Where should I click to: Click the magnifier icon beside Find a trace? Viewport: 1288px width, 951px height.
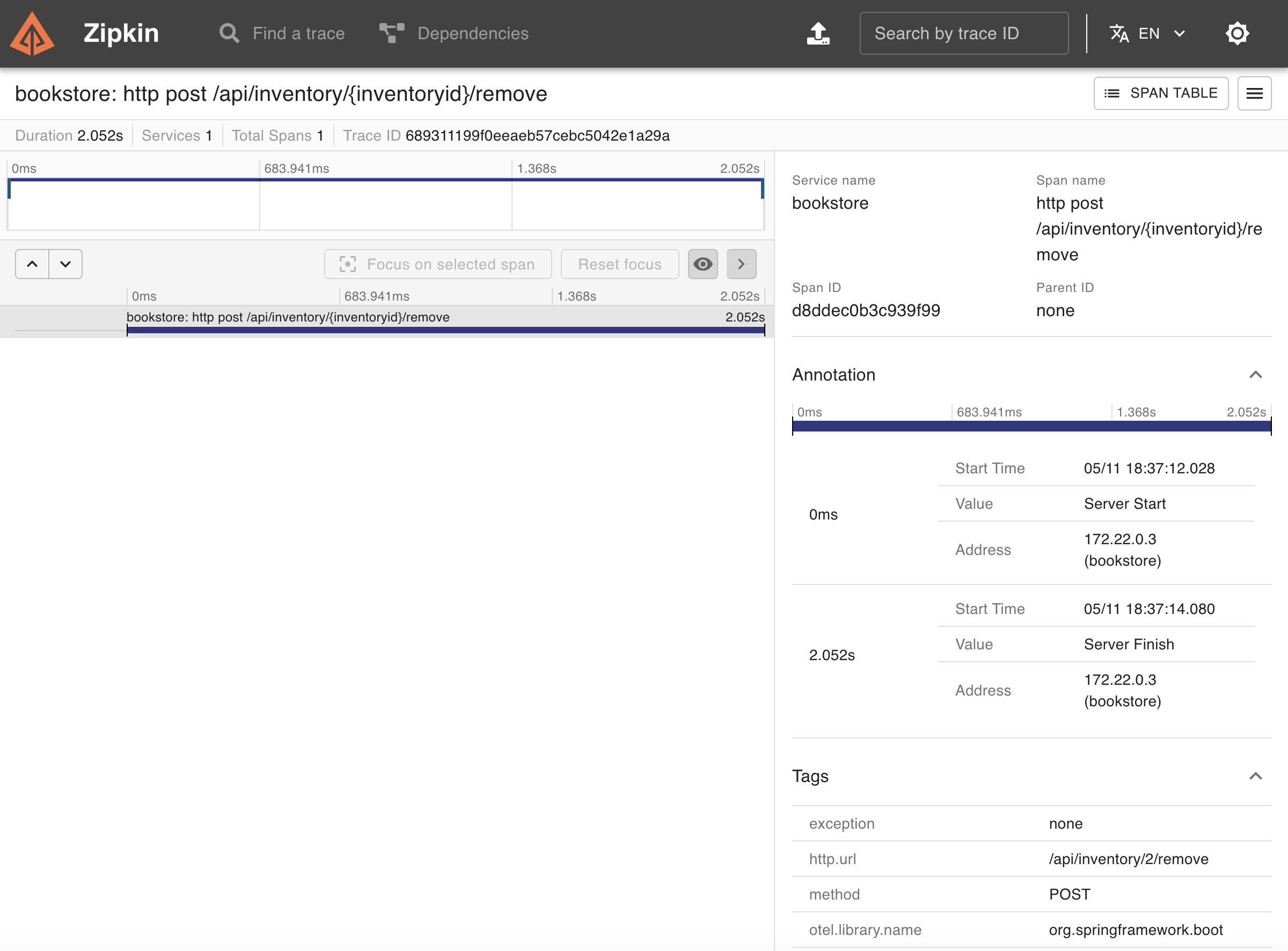pos(229,33)
